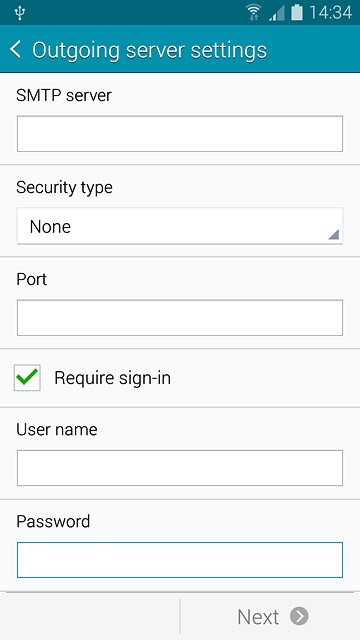Tap the Next button

pyautogui.click(x=270, y=616)
